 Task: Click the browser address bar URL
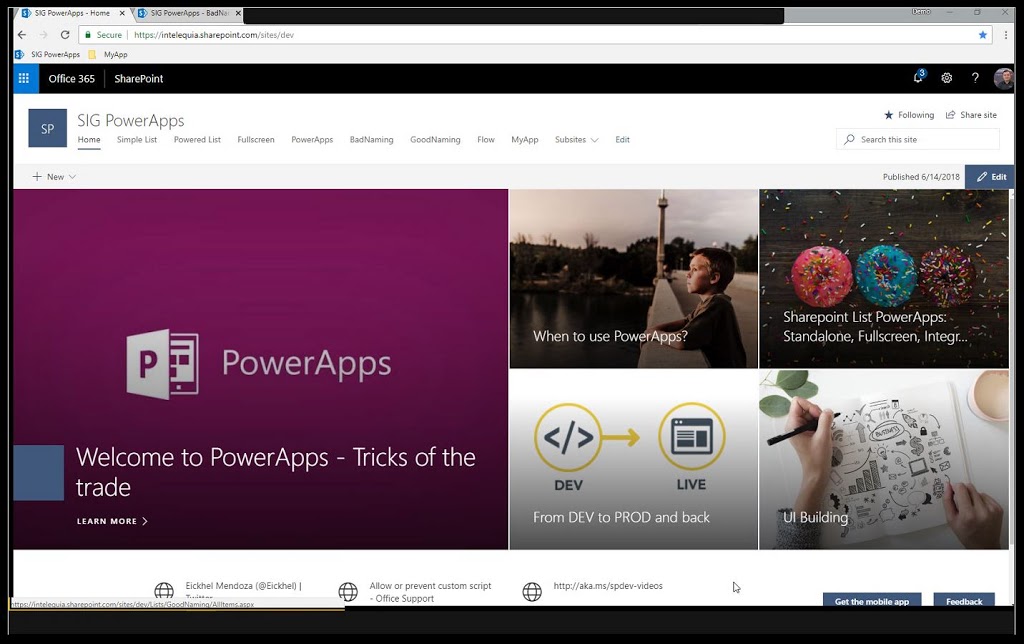[x=214, y=35]
